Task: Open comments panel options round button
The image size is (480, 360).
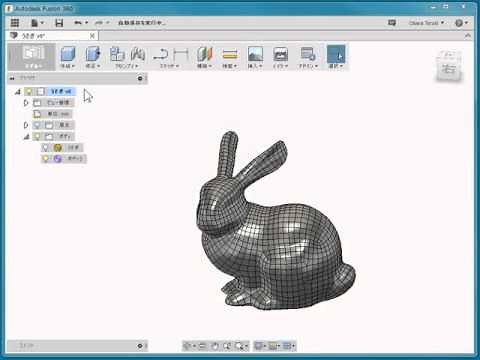Action: (x=140, y=346)
